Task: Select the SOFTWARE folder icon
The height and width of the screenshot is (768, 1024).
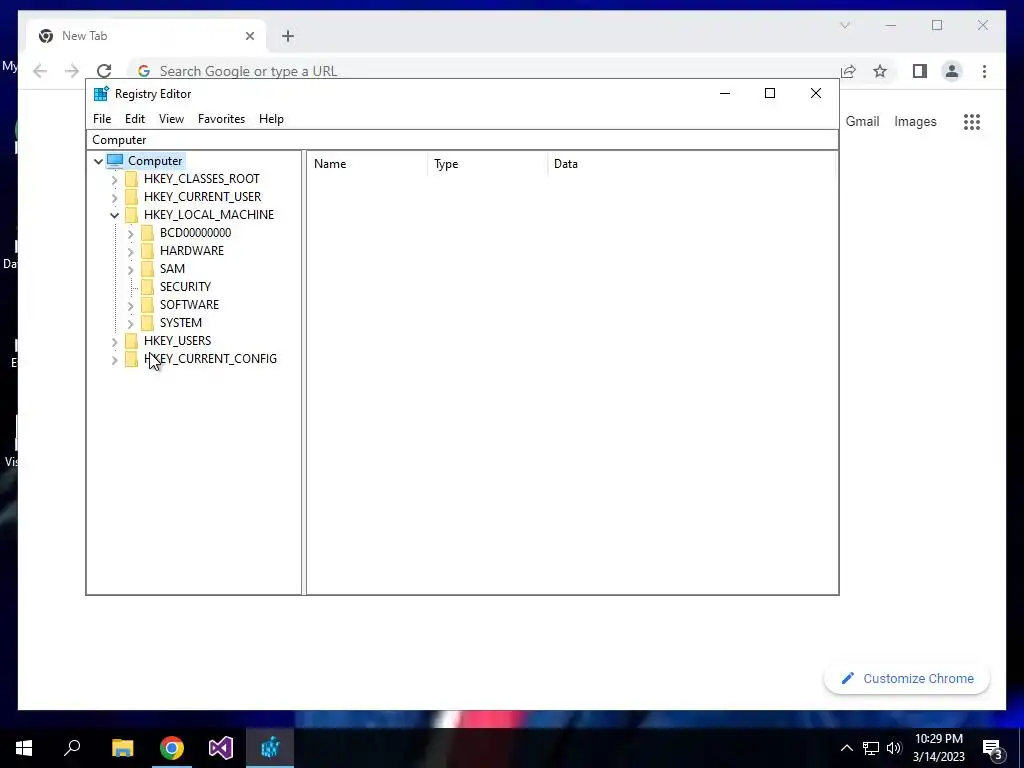Action: pos(148,304)
